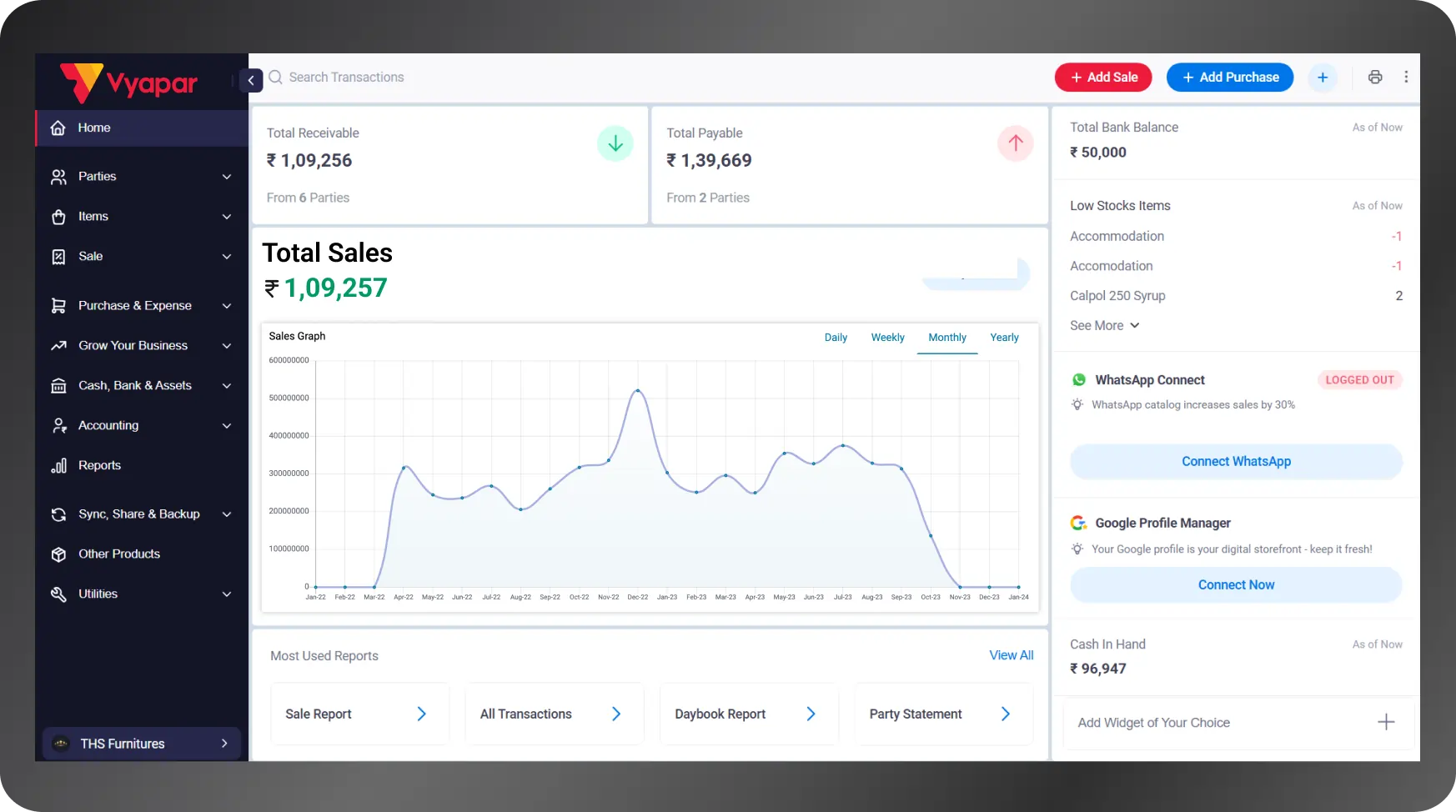Open View All most used reports

pos(1012,655)
